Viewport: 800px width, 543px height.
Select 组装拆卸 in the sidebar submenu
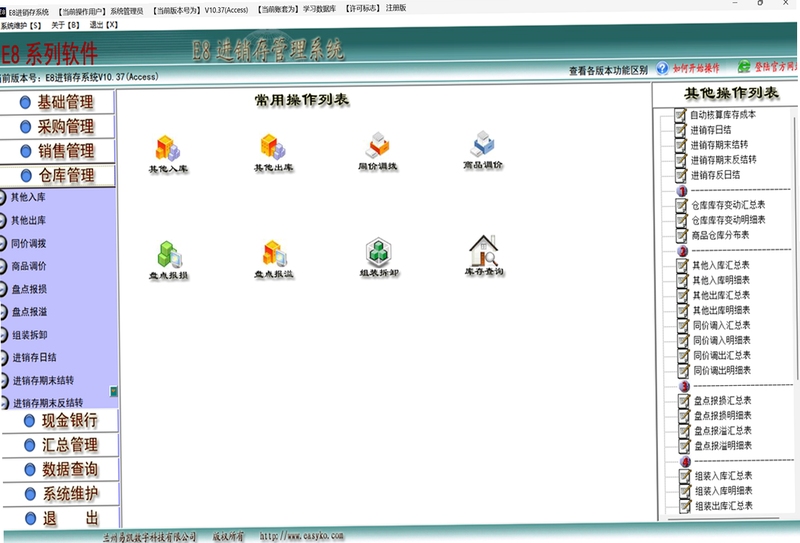(30, 335)
